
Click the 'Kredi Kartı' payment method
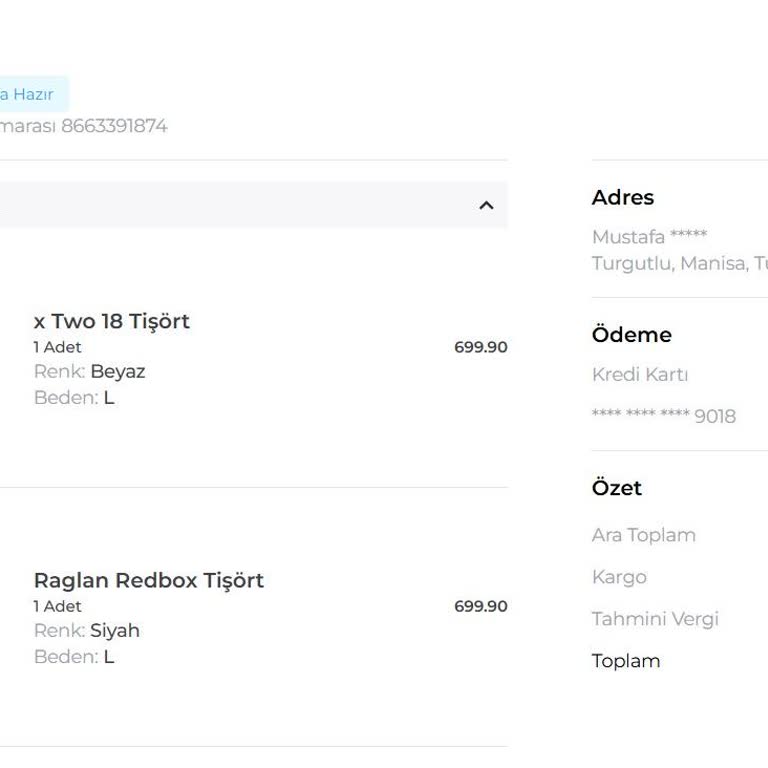640,375
